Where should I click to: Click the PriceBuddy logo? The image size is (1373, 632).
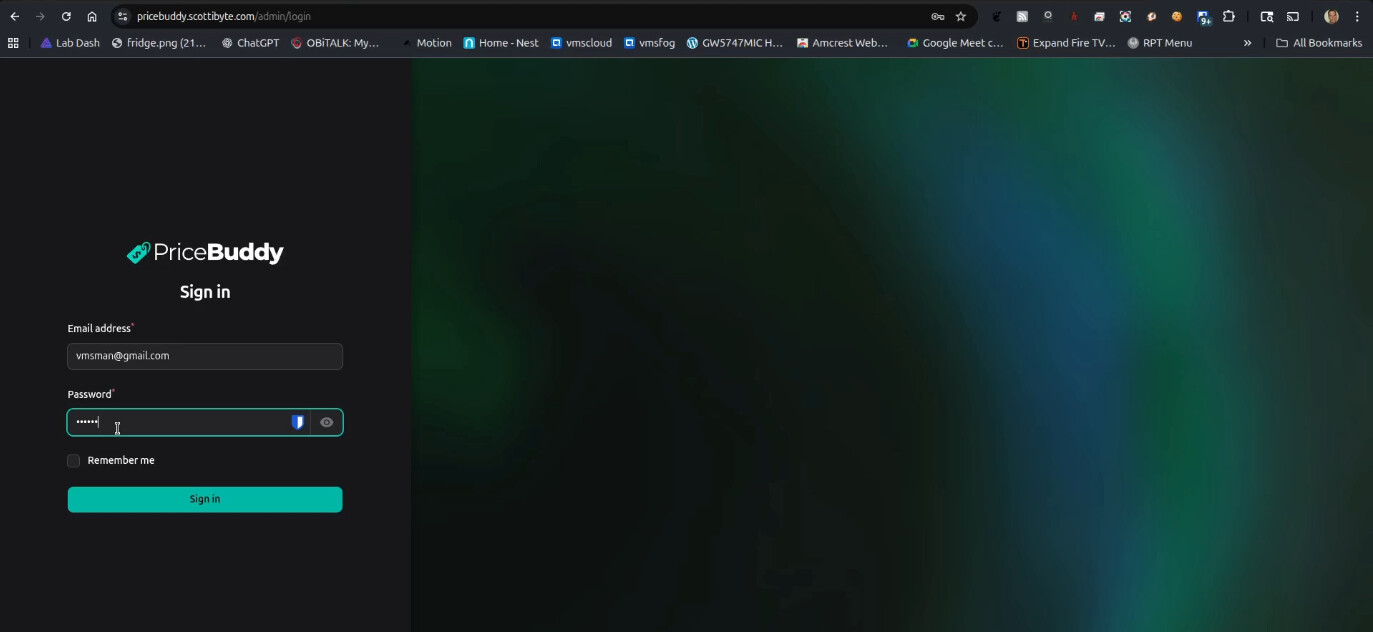tap(205, 253)
